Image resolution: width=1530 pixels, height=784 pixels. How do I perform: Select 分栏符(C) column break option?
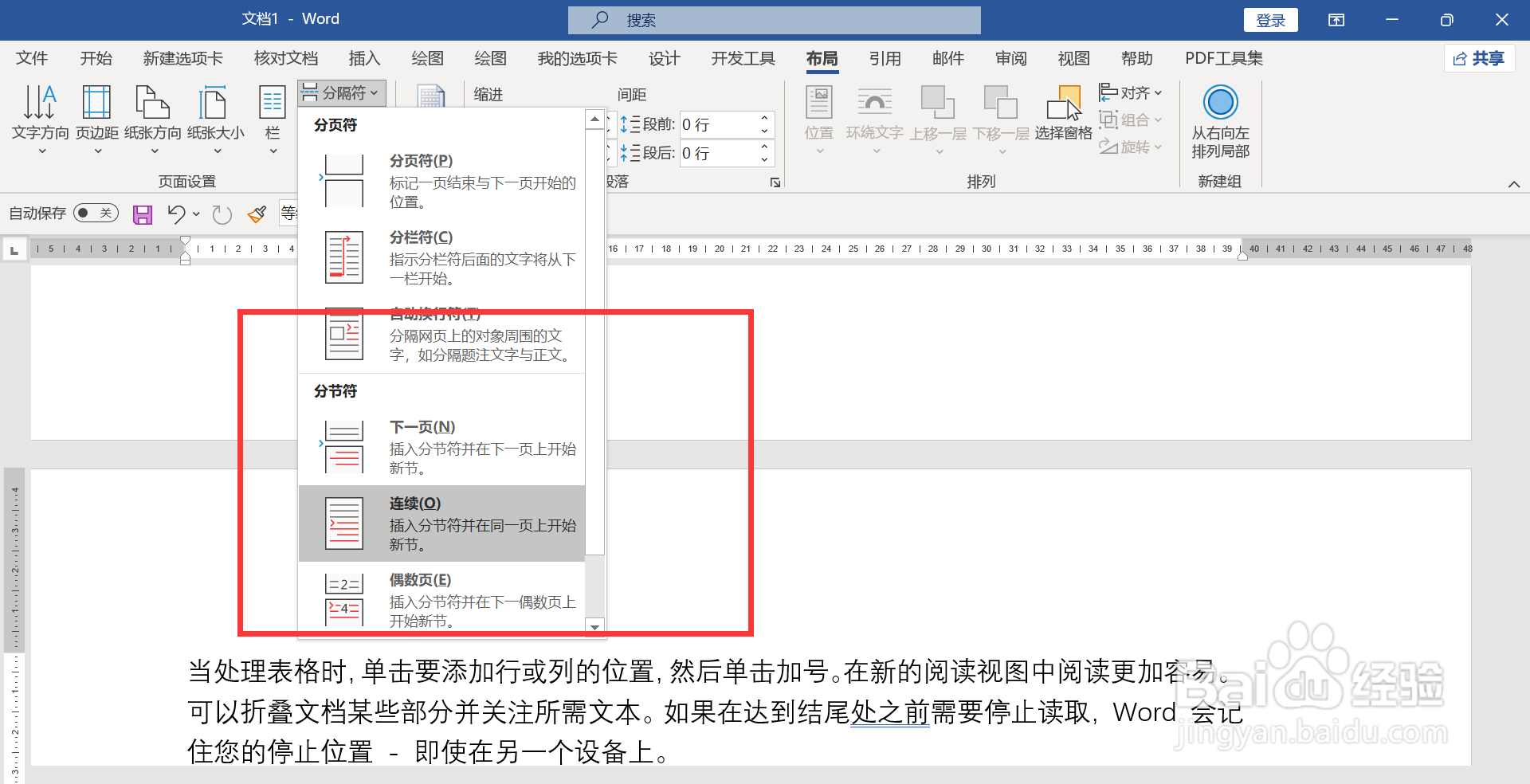tap(442, 258)
